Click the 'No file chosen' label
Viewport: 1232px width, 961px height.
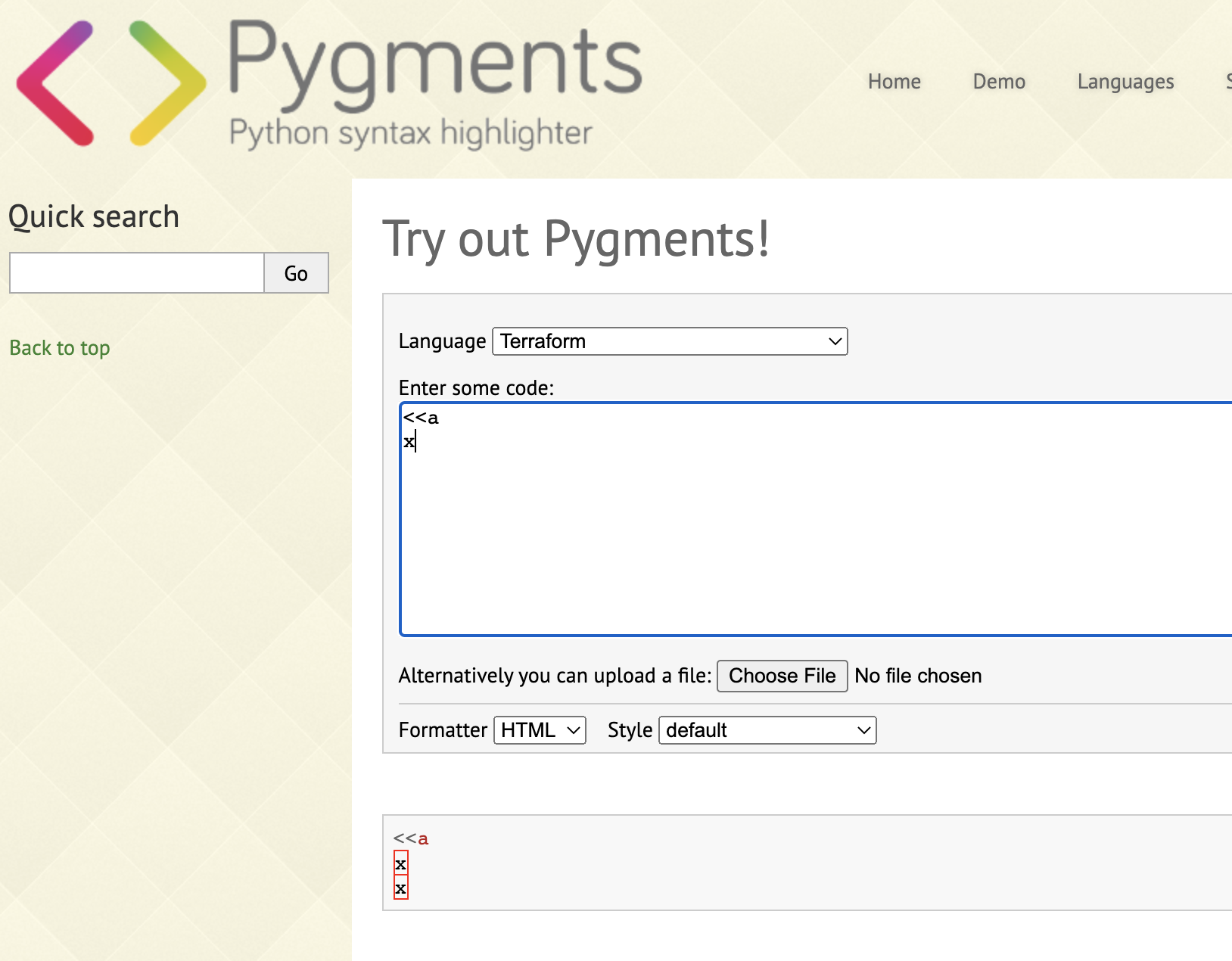pos(918,676)
